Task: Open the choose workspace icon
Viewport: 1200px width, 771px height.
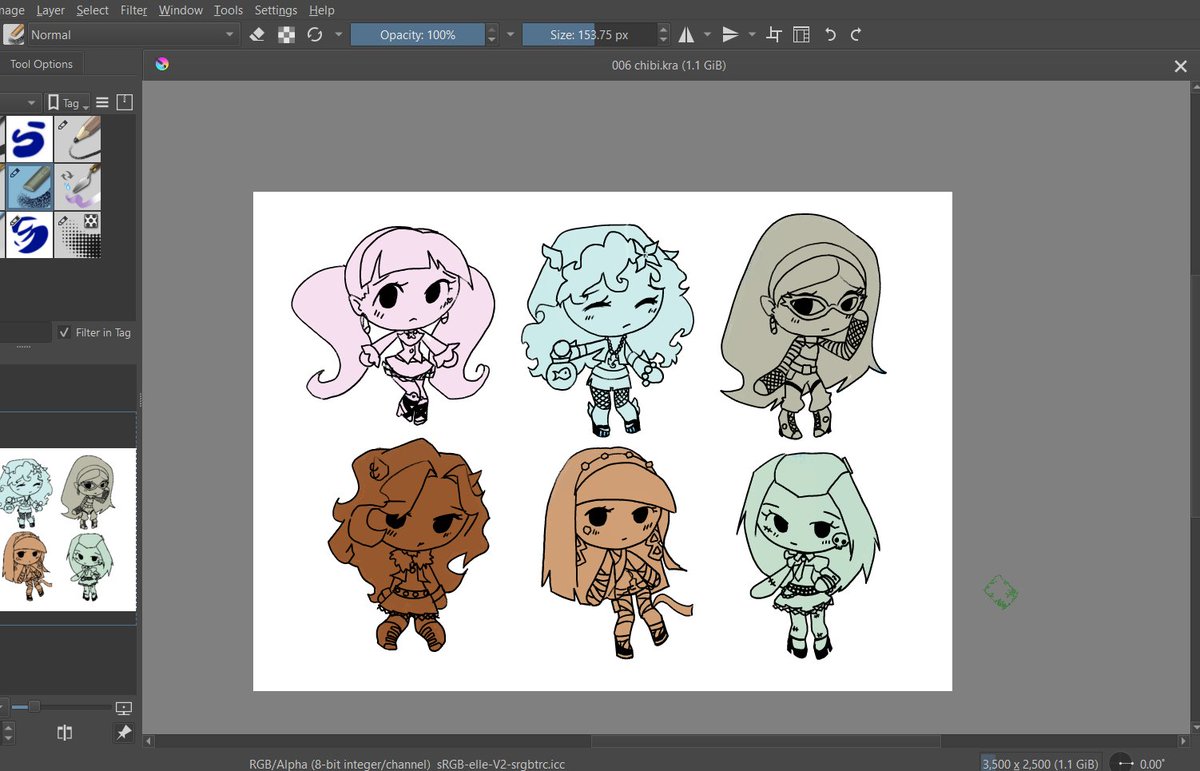Action: (801, 34)
